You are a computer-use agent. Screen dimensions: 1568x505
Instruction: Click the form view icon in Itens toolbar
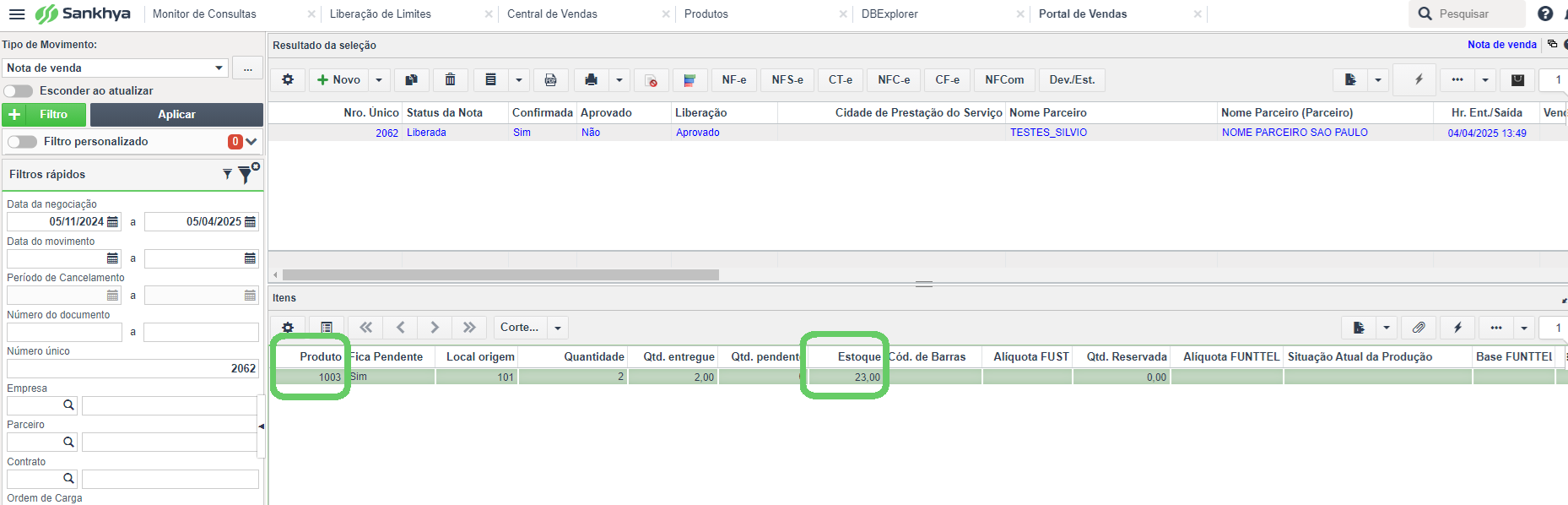click(327, 327)
